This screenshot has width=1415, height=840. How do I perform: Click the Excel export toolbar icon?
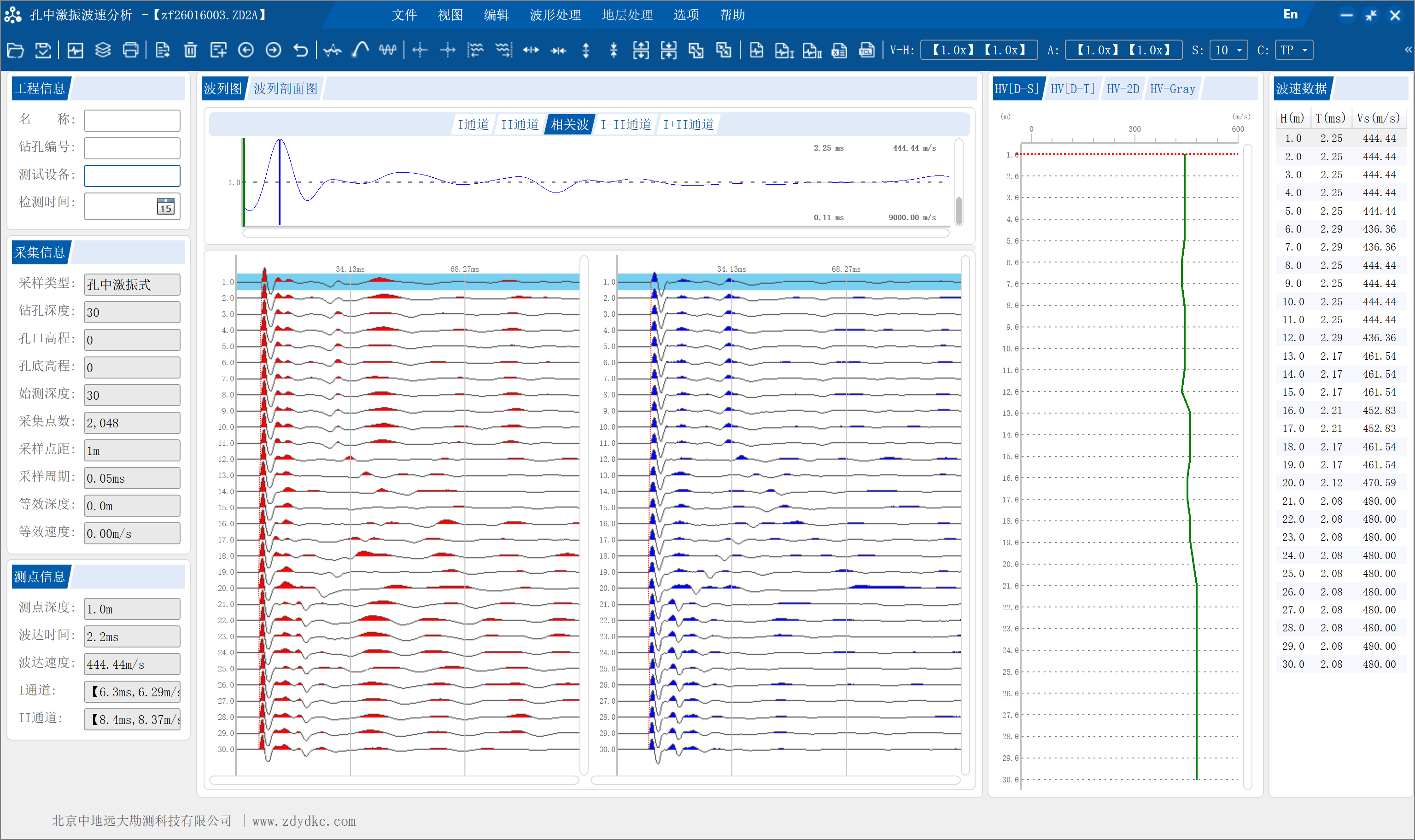tap(839, 50)
